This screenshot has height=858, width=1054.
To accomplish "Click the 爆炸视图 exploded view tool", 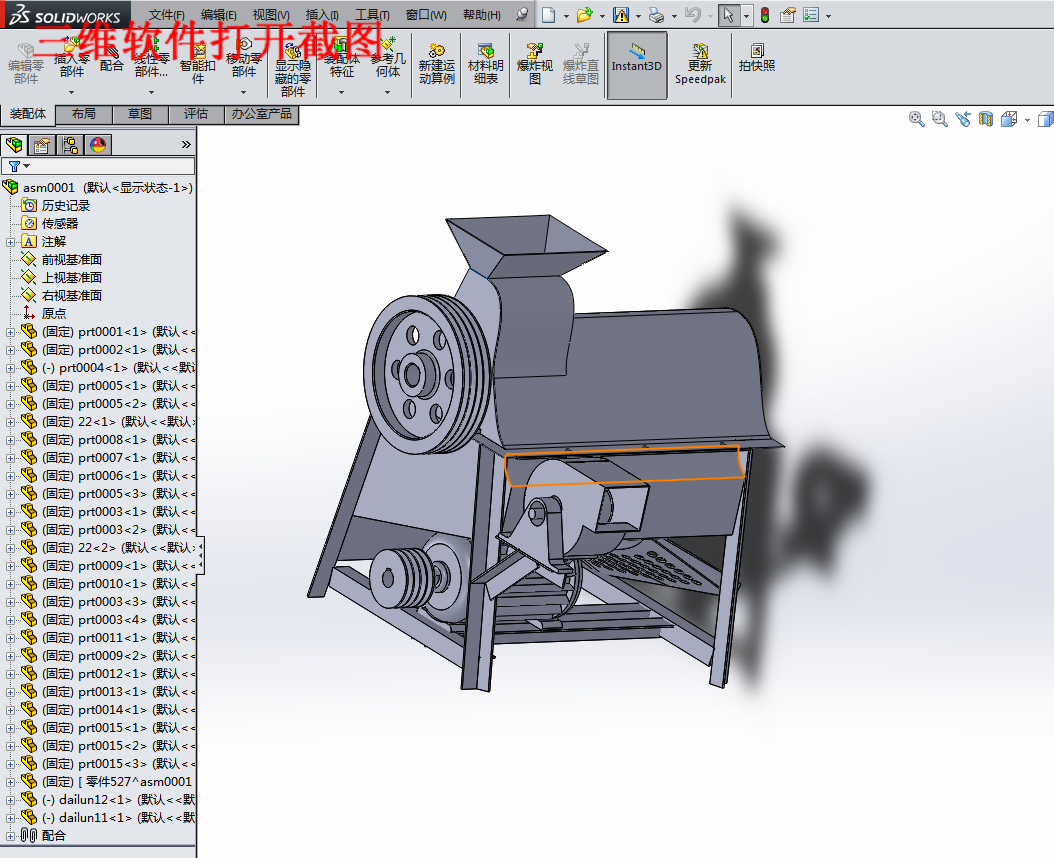I will [x=534, y=65].
